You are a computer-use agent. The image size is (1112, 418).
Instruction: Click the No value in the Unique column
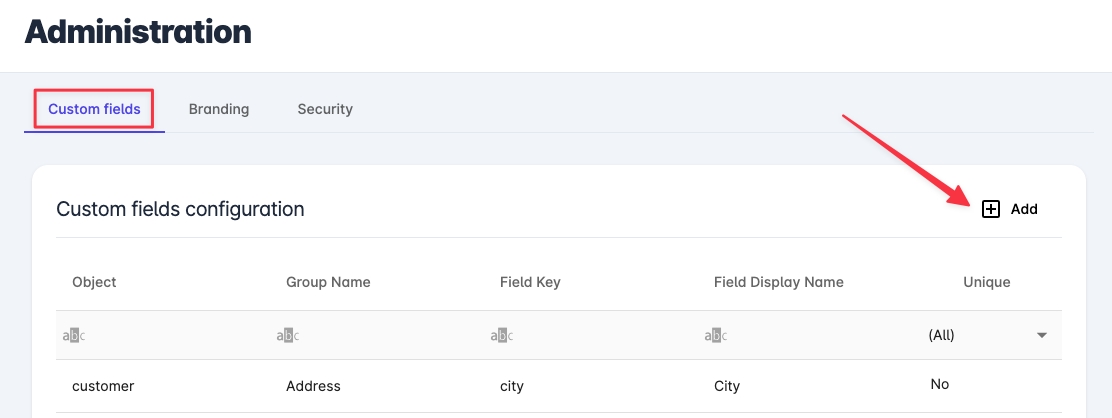(939, 384)
